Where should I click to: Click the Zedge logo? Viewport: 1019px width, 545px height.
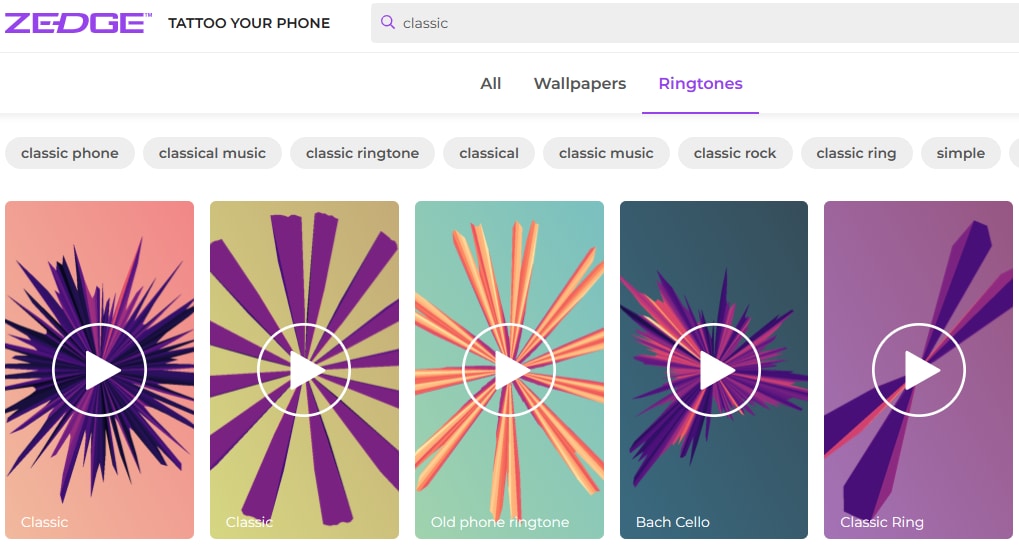(78, 23)
